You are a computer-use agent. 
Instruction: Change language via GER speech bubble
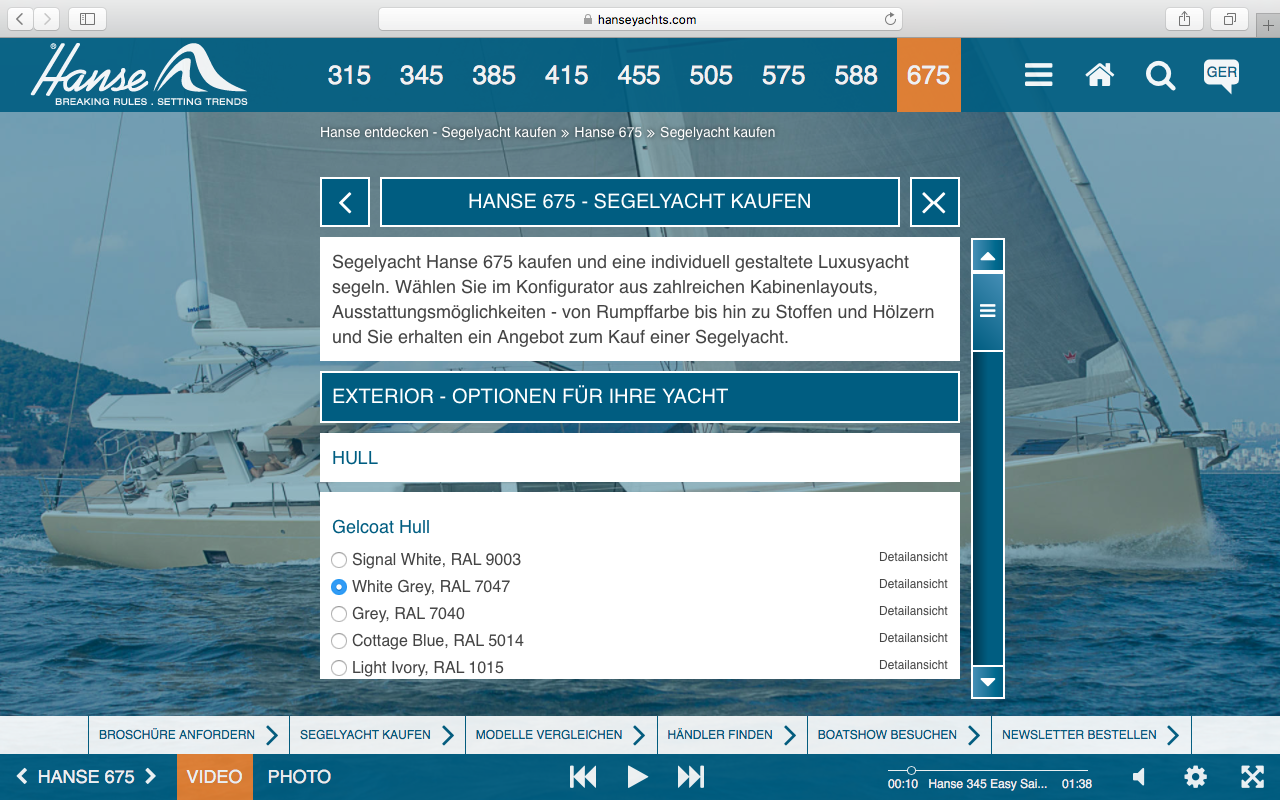(x=1221, y=75)
